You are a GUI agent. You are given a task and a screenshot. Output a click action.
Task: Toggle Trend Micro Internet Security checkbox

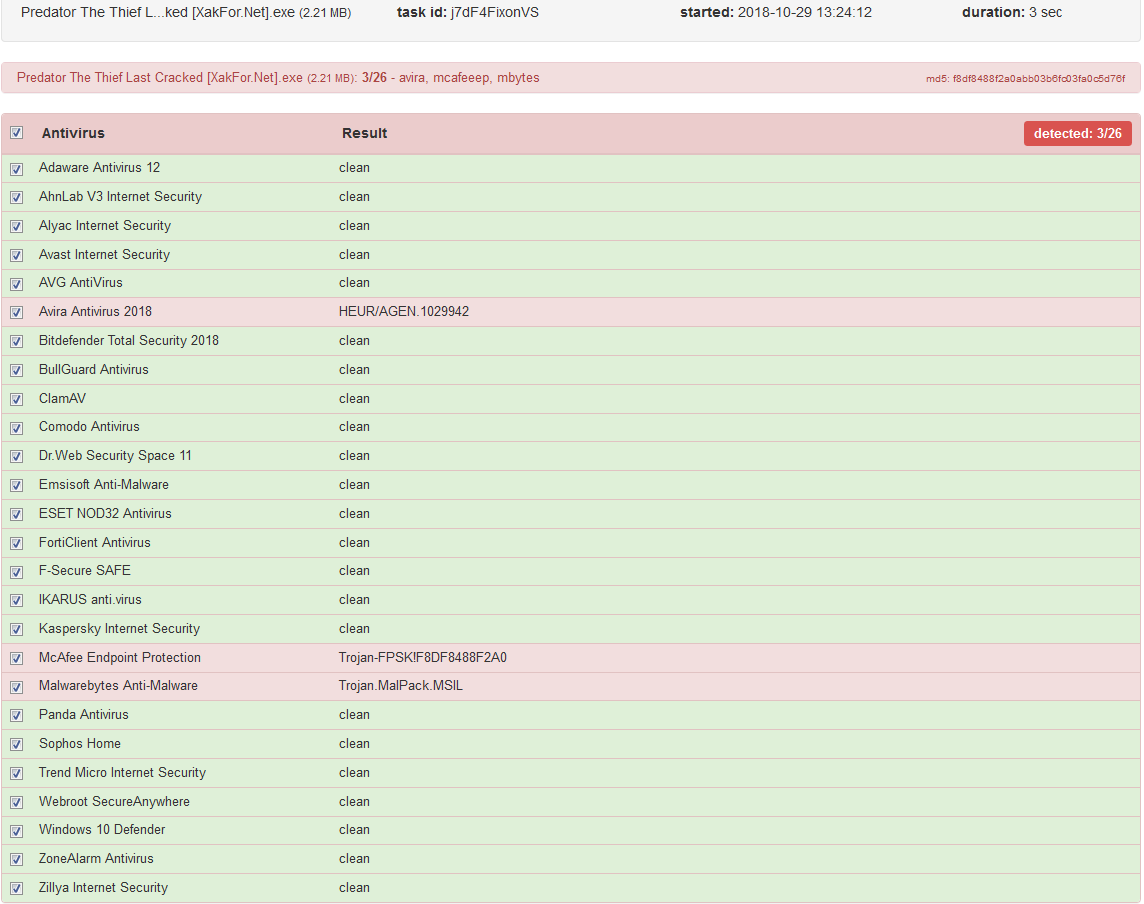click(17, 773)
